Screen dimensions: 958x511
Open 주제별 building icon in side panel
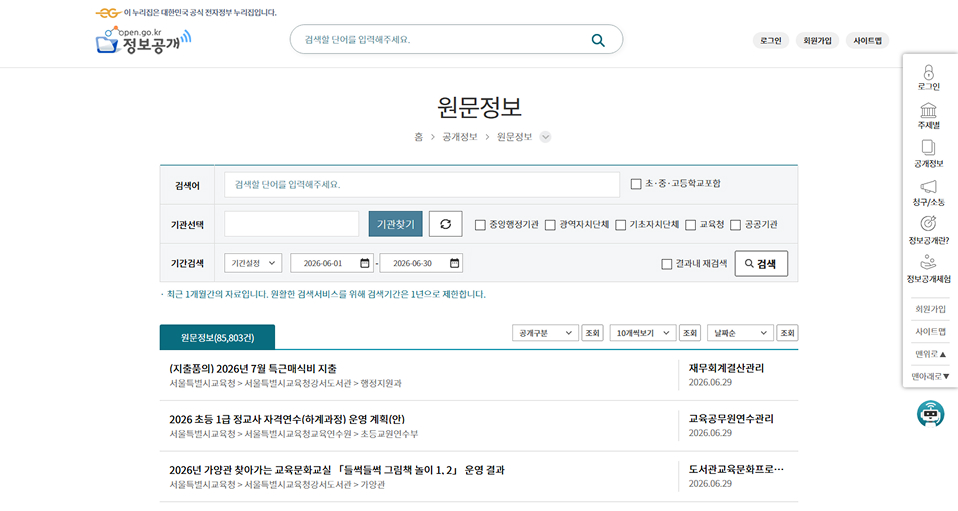pos(928,110)
